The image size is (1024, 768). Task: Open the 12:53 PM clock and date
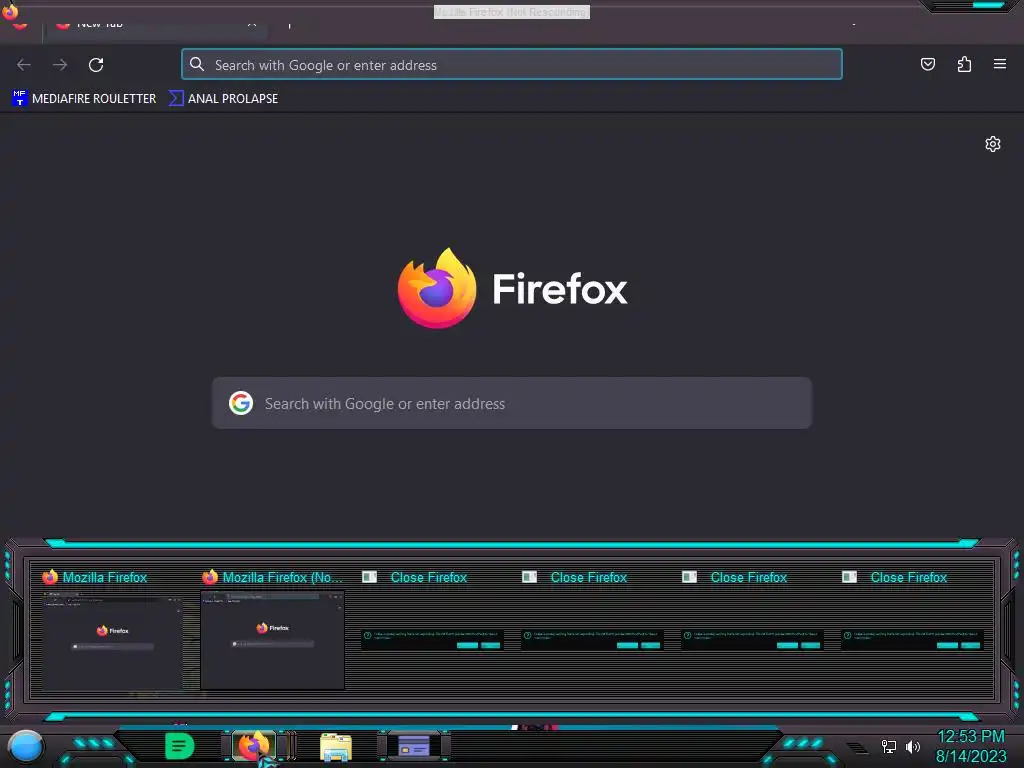click(x=971, y=746)
